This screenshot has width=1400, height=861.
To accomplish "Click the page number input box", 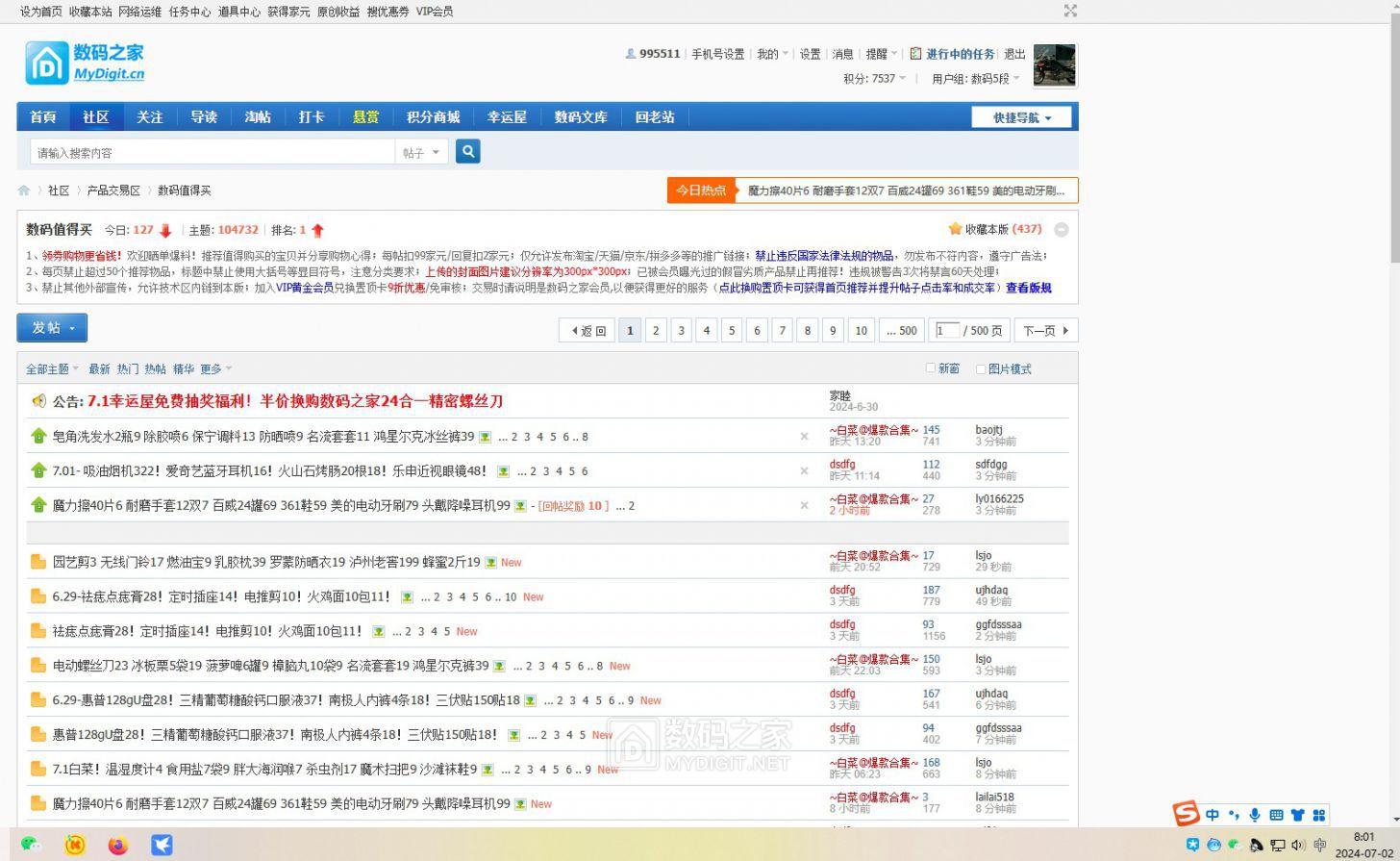I will 947,330.
